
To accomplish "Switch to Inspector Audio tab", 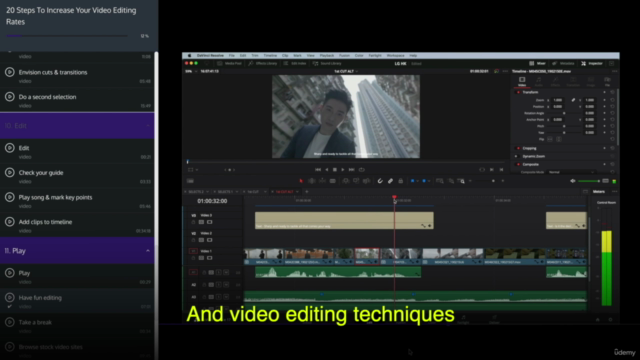I will tap(539, 81).
